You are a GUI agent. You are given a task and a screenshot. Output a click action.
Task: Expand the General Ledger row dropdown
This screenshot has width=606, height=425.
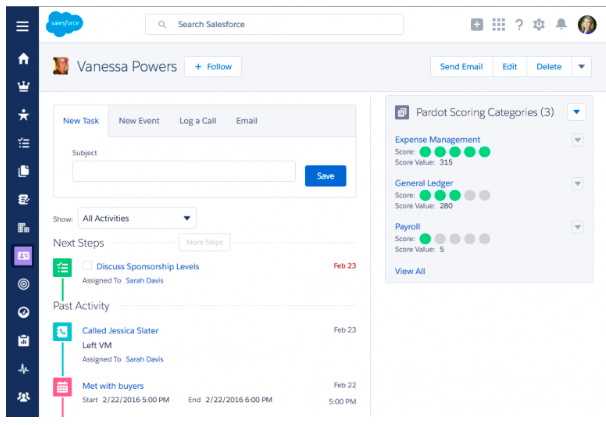[x=578, y=184]
